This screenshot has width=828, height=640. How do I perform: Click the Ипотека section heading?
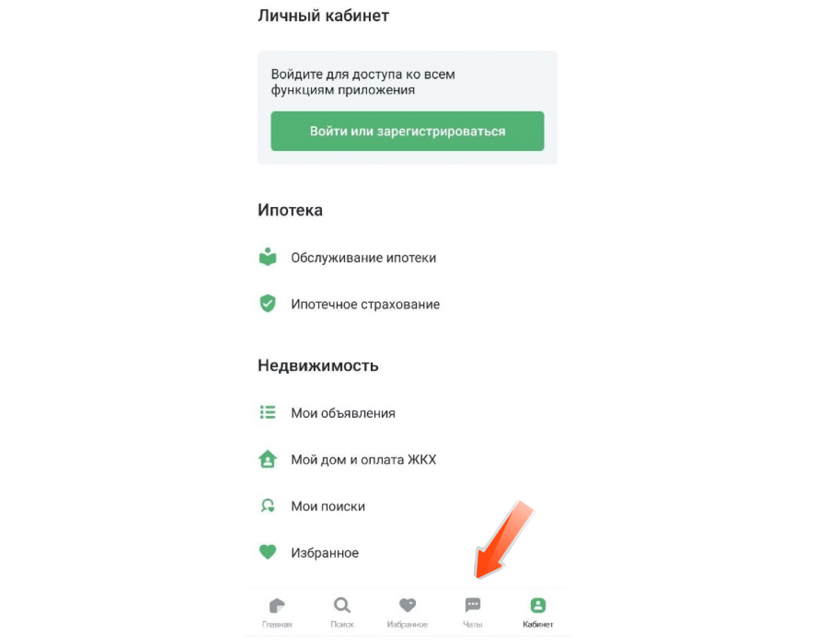click(290, 210)
